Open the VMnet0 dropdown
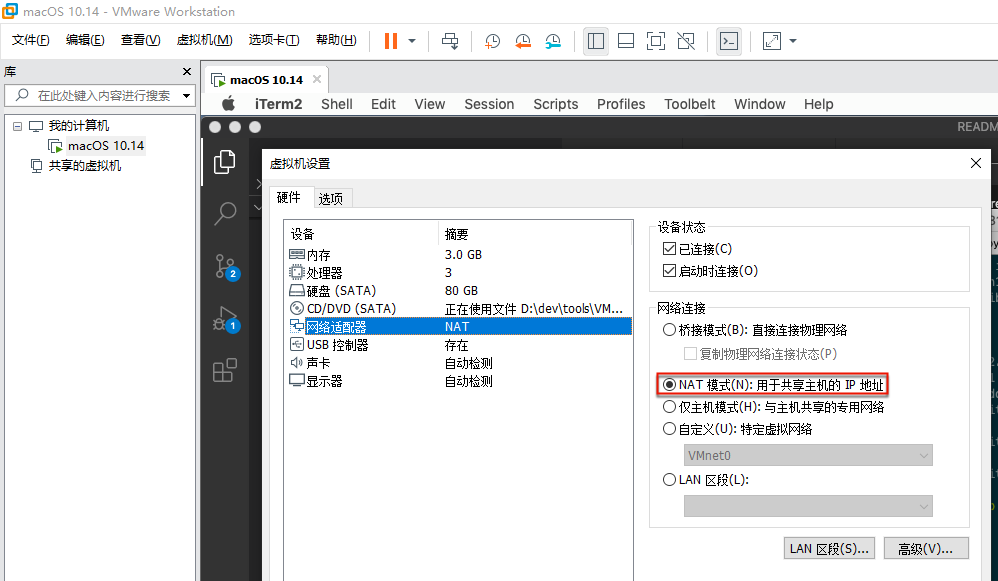Image resolution: width=998 pixels, height=581 pixels. tap(808, 456)
